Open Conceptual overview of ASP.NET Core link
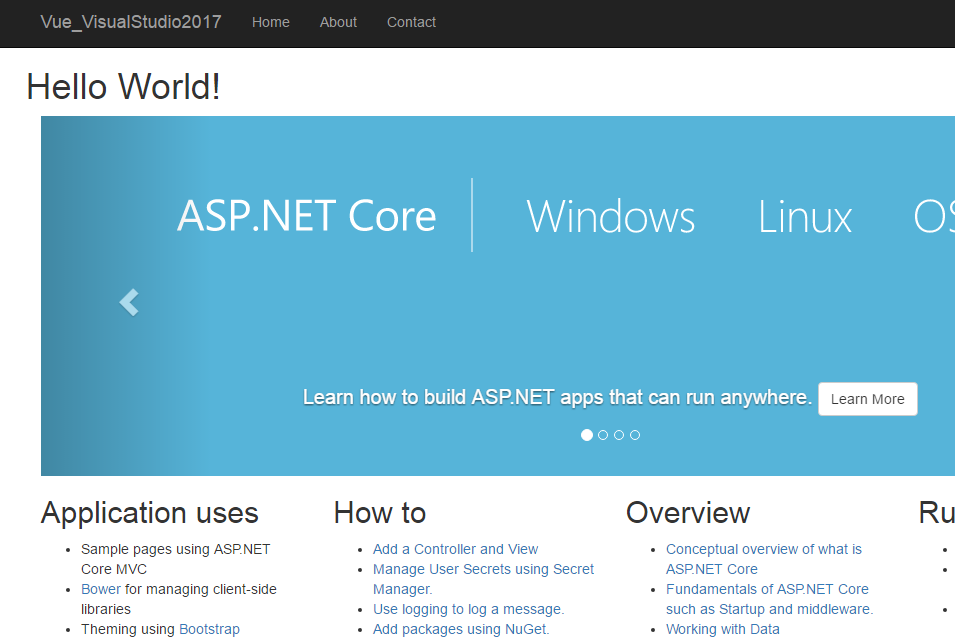955x639 pixels. pos(764,559)
